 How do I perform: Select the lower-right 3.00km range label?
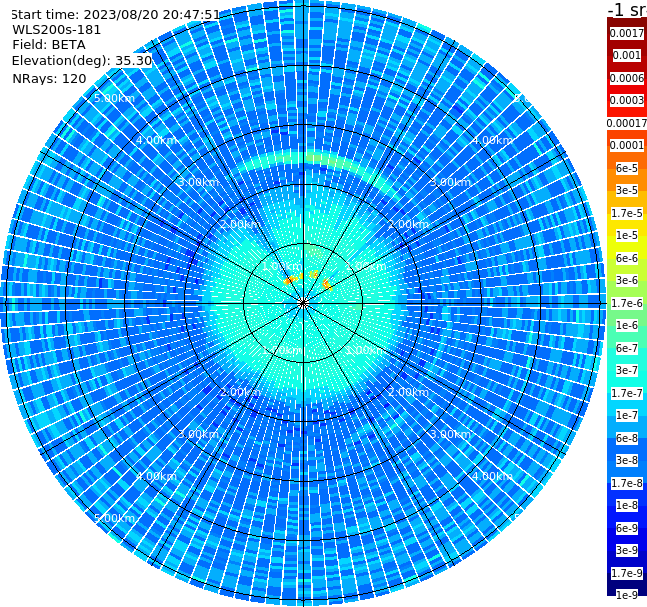coord(450,434)
